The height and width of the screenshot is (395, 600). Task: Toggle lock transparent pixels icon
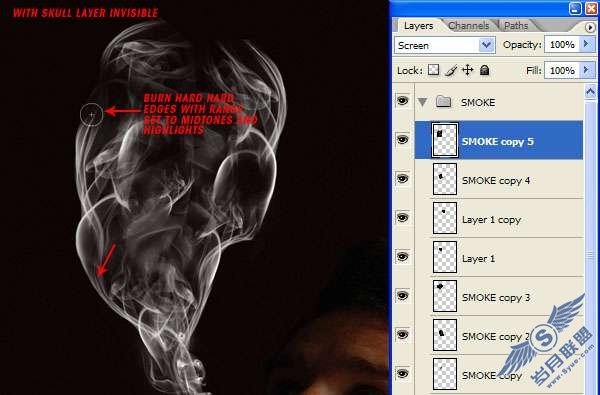[433, 70]
